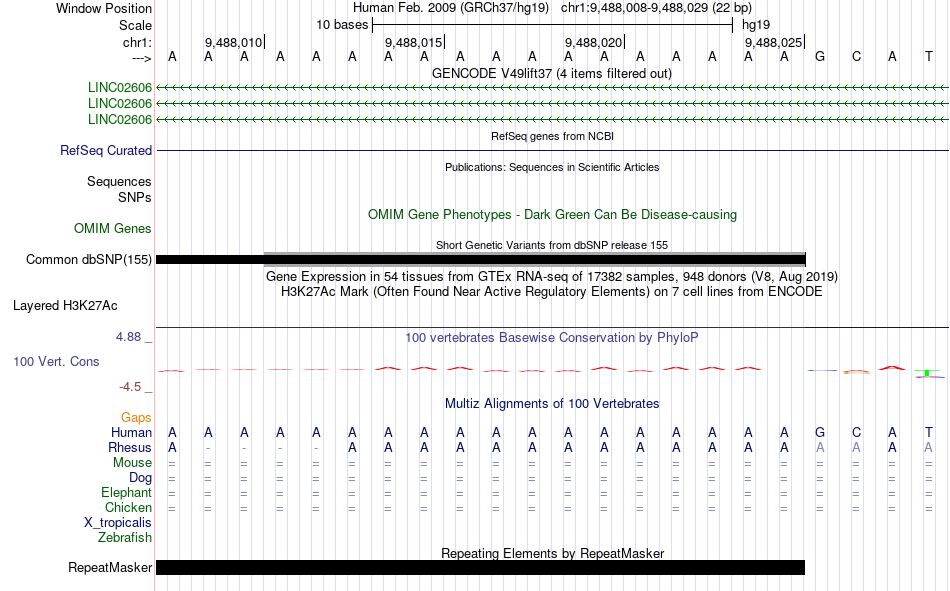Click the RefSeq Curated blue intron line
The image size is (950, 591).
coord(552,150)
